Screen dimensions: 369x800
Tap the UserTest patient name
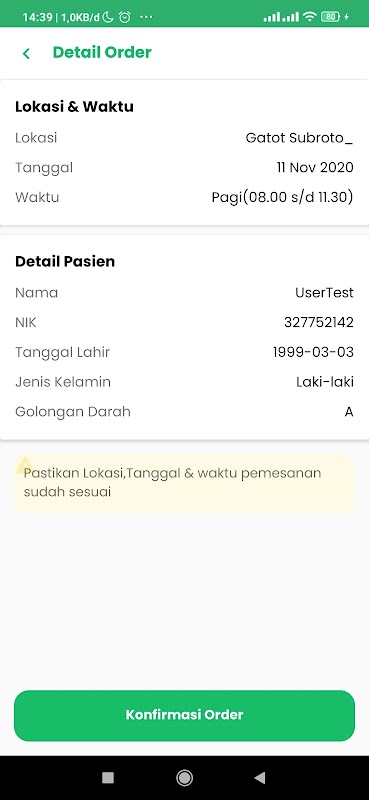(x=324, y=293)
